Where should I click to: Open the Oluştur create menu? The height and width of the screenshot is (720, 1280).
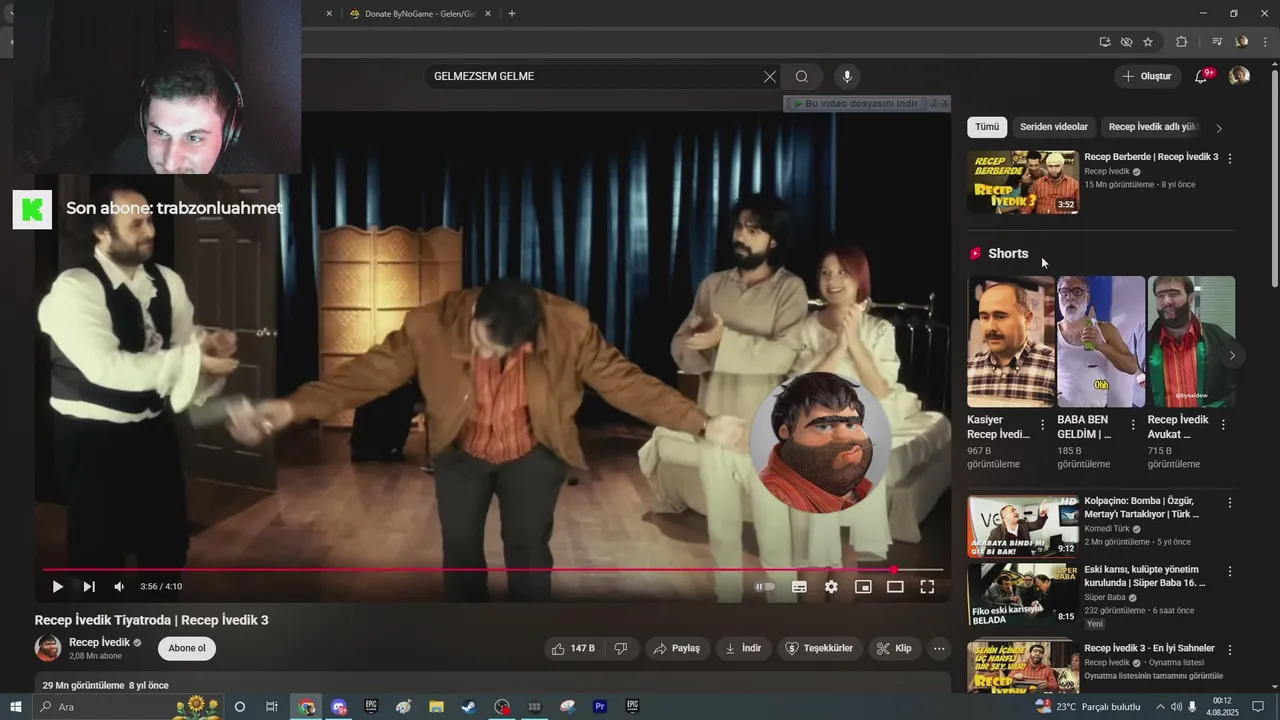click(1147, 77)
